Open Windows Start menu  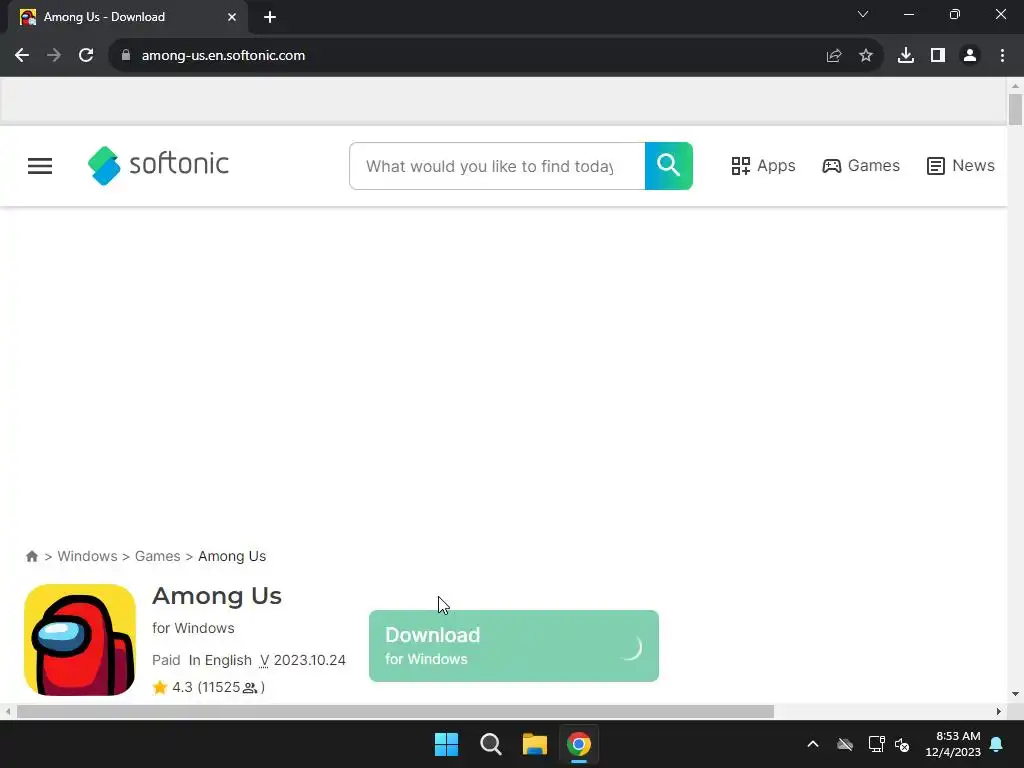[x=447, y=744]
